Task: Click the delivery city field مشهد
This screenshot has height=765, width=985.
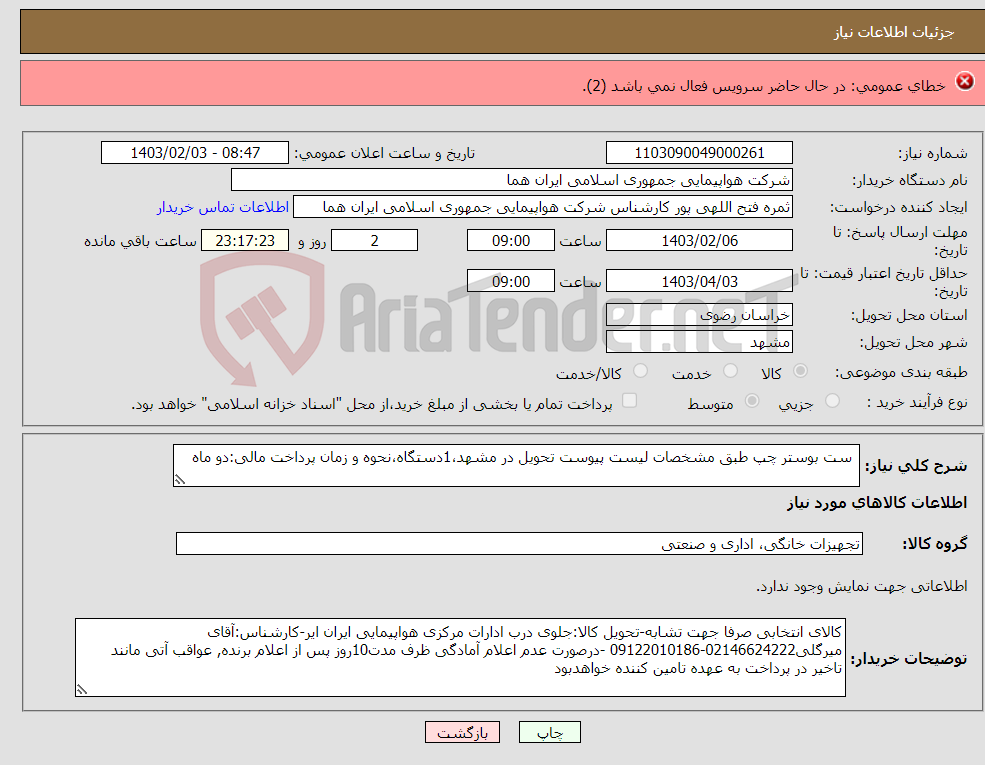Action: [699, 342]
